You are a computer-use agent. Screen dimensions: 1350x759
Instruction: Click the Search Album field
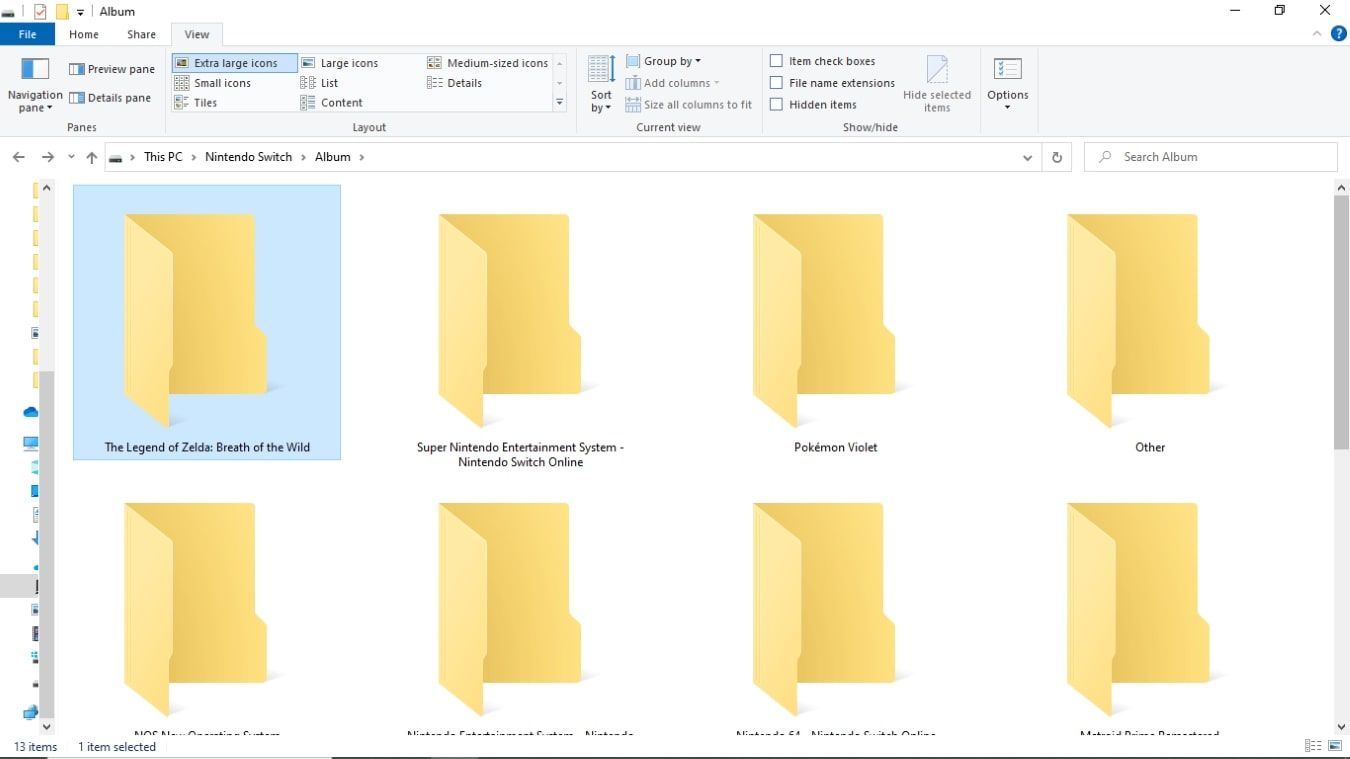pos(1210,157)
